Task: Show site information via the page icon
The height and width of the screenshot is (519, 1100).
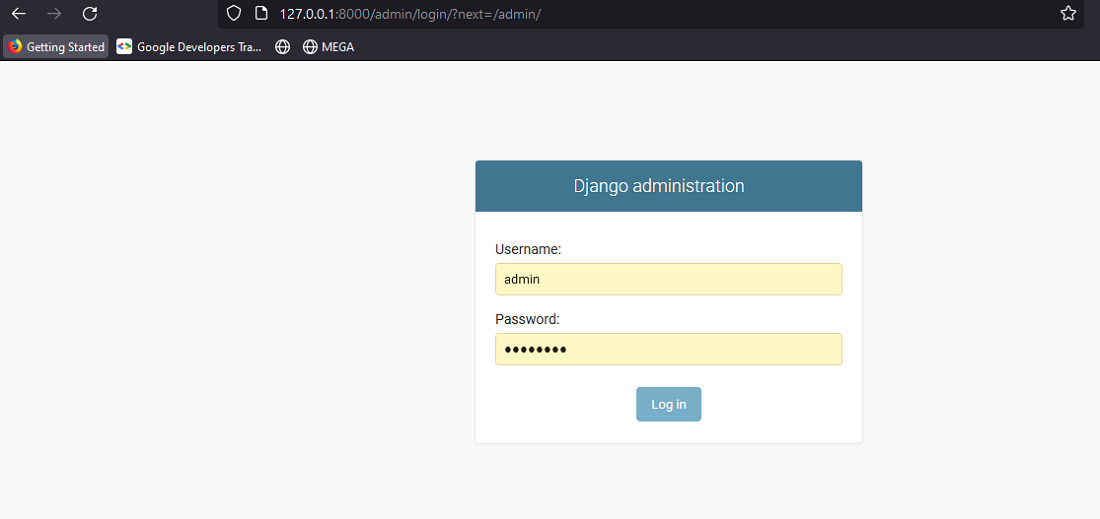Action: 261,13
